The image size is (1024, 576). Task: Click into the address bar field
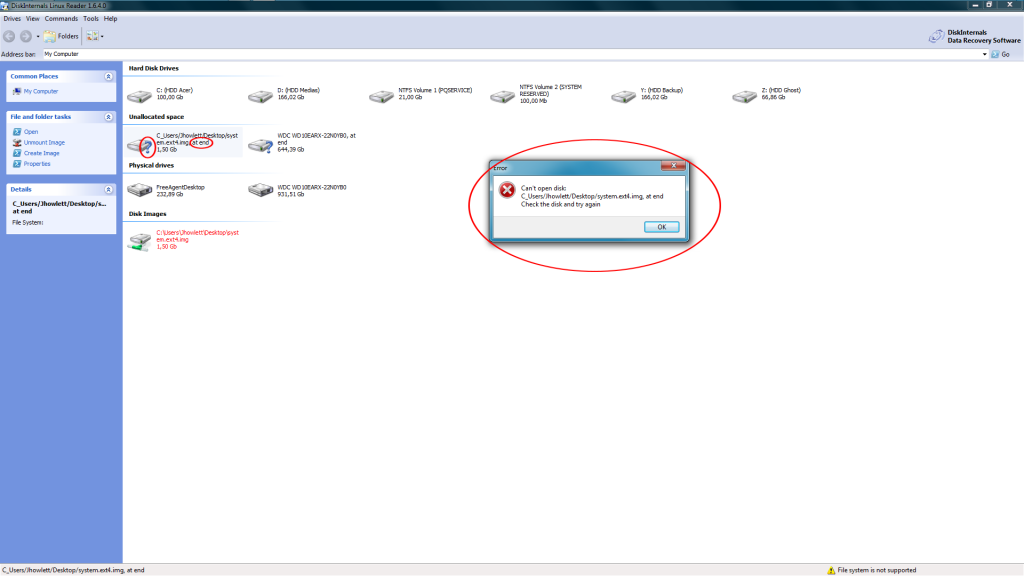[511, 54]
